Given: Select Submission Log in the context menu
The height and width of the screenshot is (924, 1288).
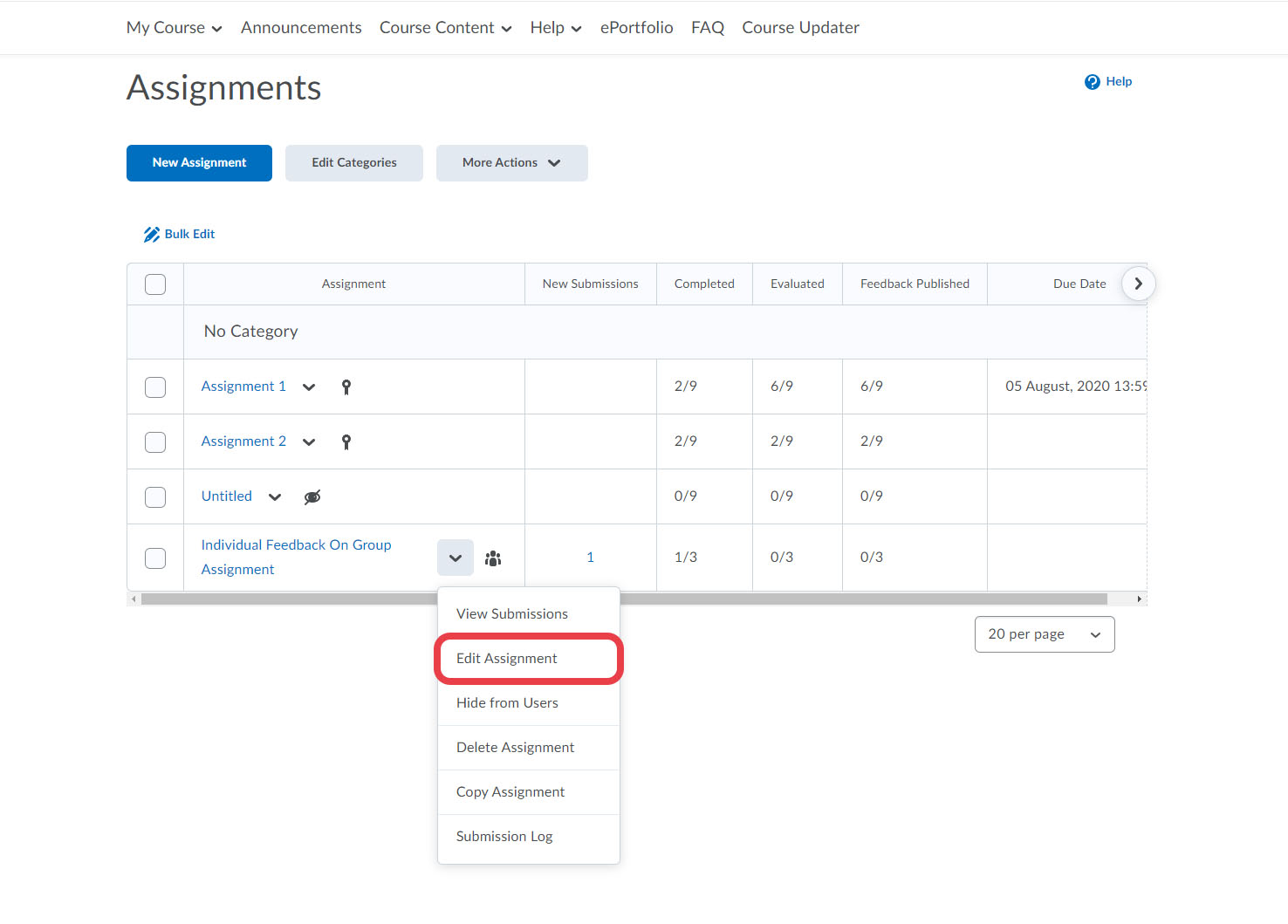Looking at the screenshot, I should 504,837.
